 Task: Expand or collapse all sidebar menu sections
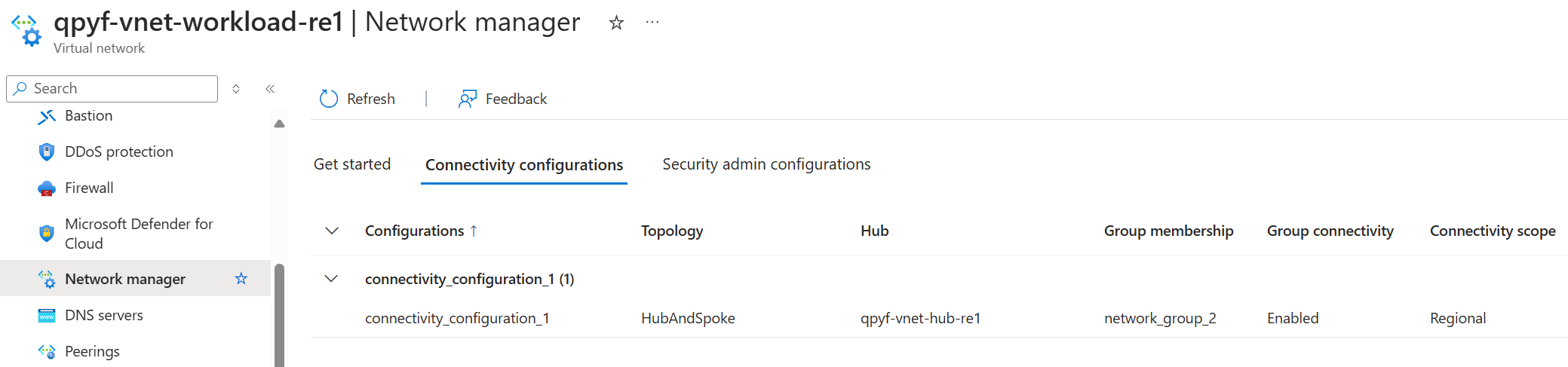(236, 89)
